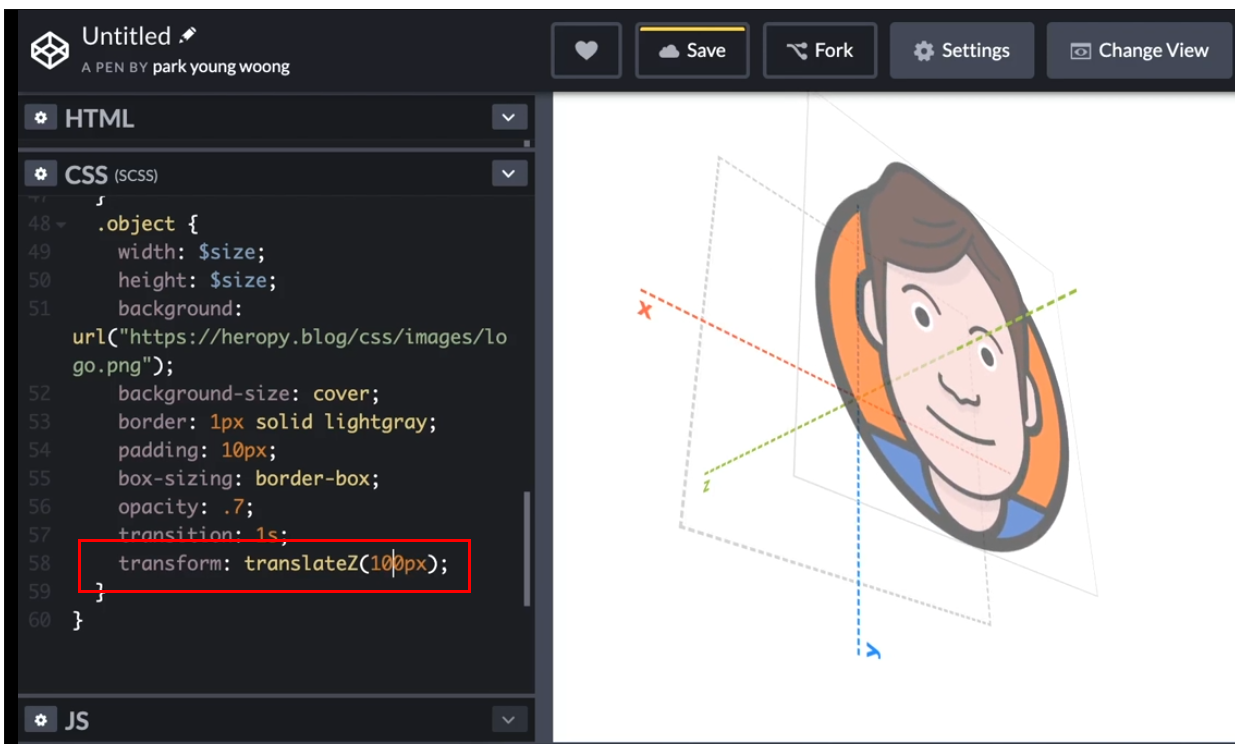Open HTML panel gear settings
1235x744 pixels.
[x=40, y=118]
